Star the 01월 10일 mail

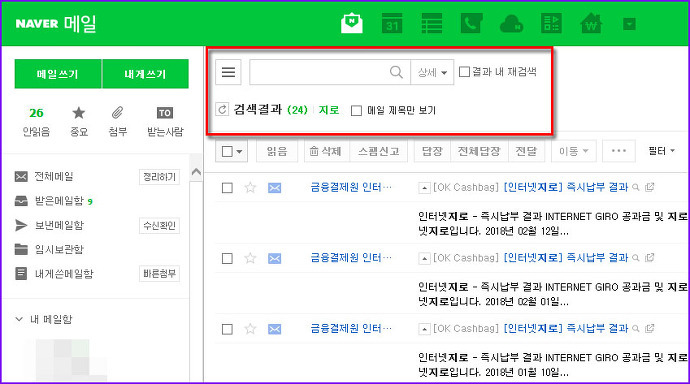pos(250,329)
